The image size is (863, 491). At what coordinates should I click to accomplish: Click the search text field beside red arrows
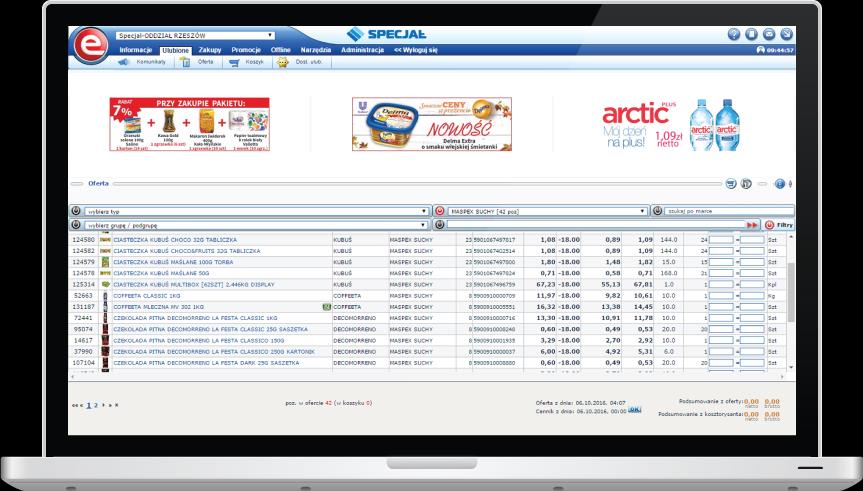[x=596, y=225]
